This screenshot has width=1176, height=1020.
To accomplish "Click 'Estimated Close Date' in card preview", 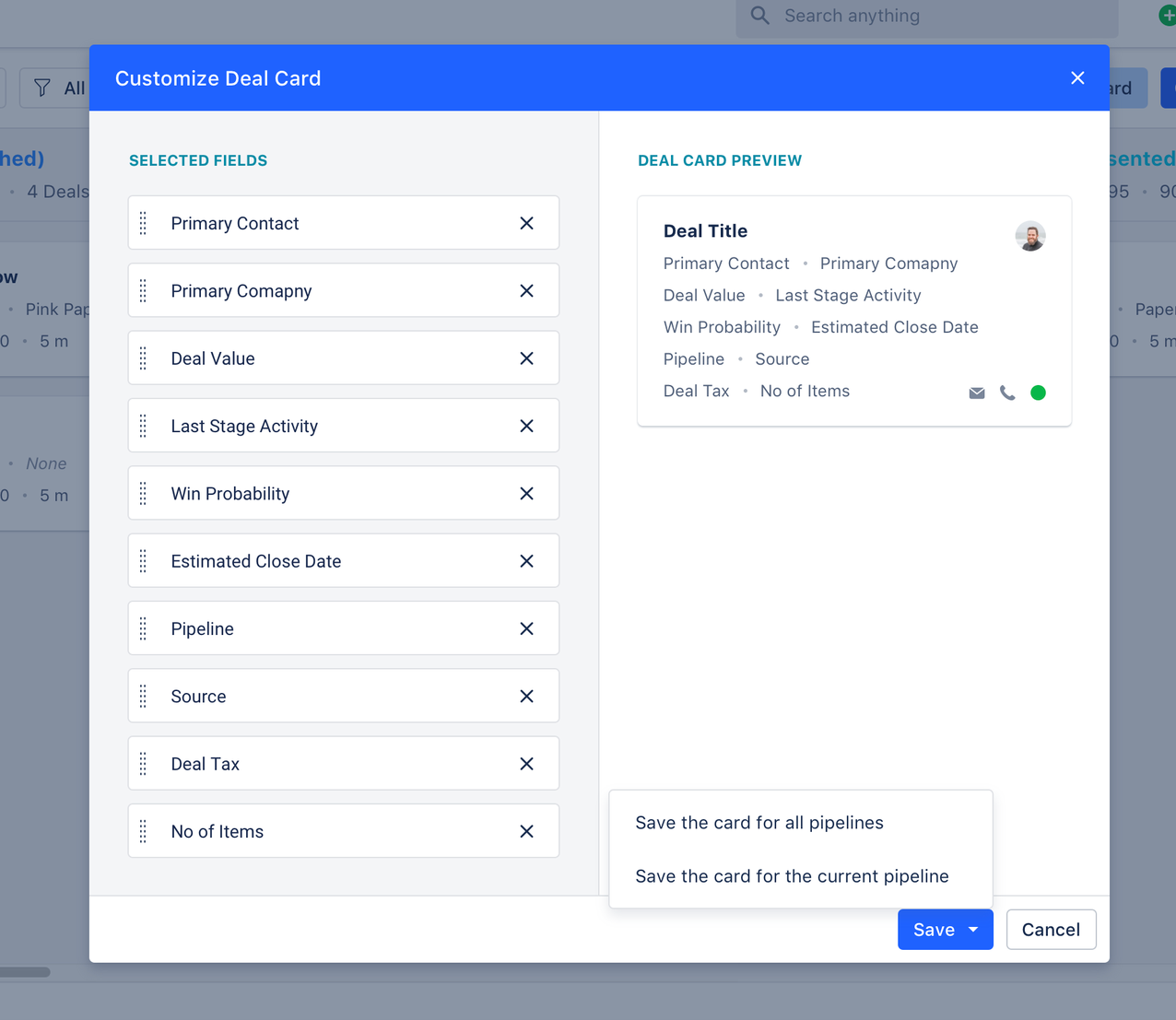I will click(x=894, y=327).
